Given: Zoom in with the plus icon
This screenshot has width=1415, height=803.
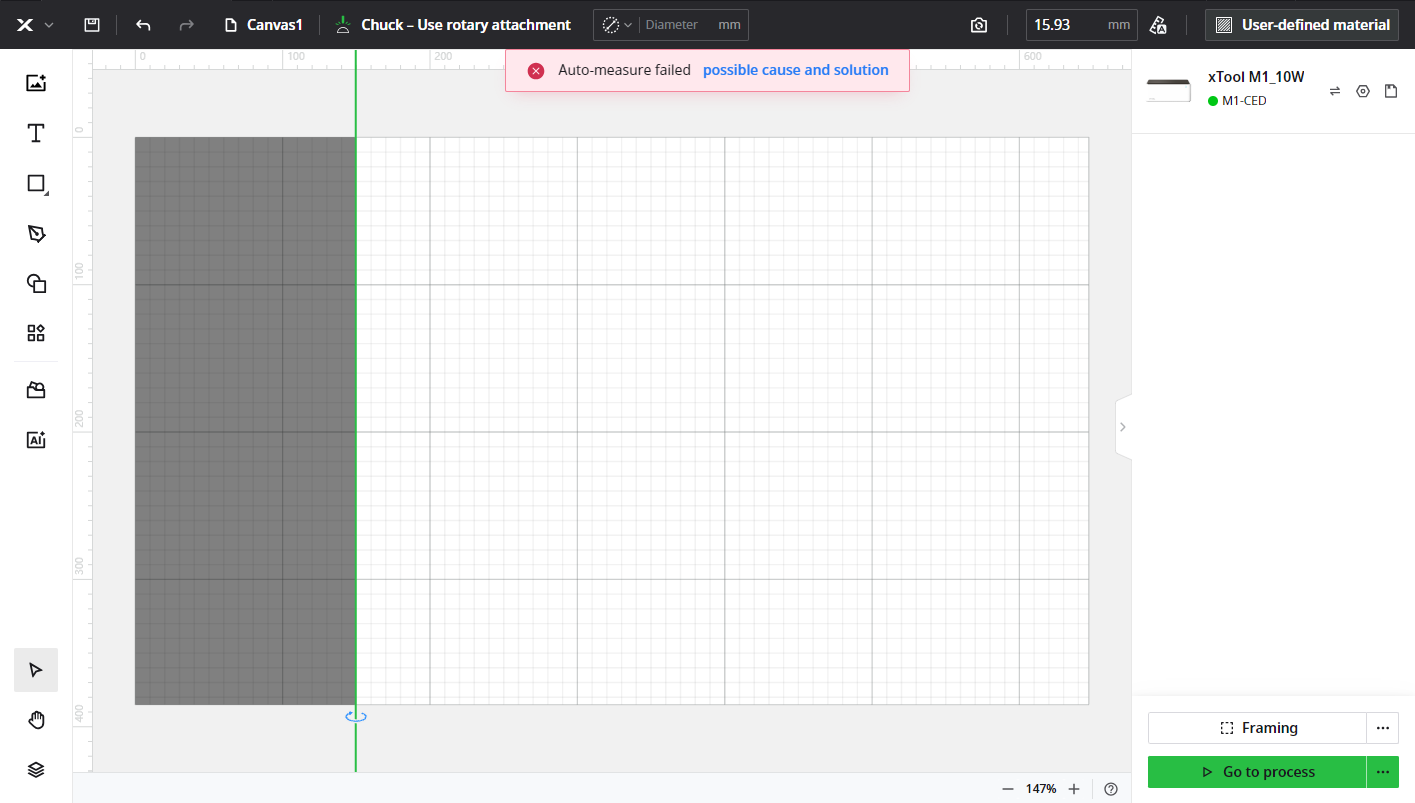Looking at the screenshot, I should coord(1074,789).
